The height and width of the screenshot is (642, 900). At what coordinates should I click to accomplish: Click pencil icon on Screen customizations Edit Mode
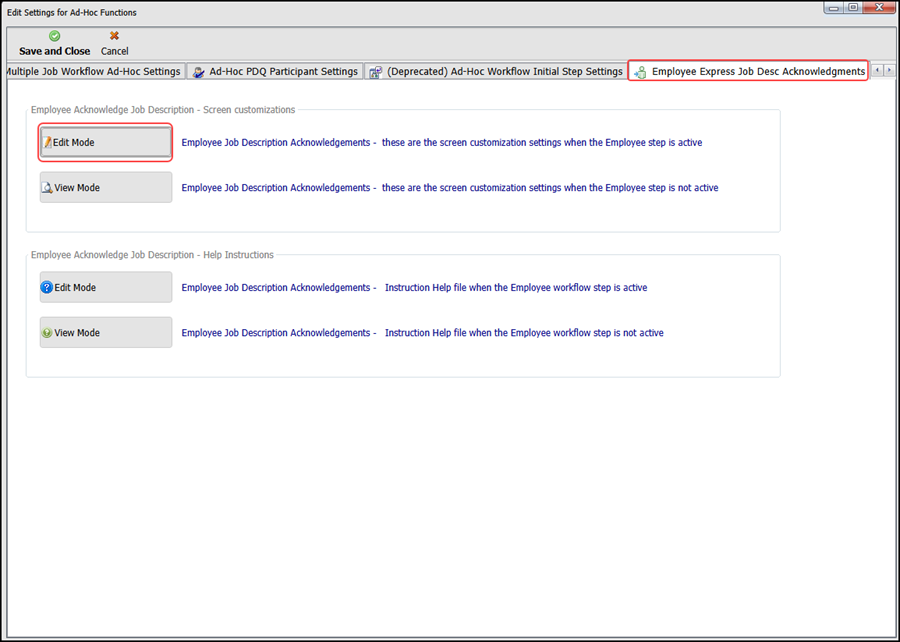tap(47, 143)
